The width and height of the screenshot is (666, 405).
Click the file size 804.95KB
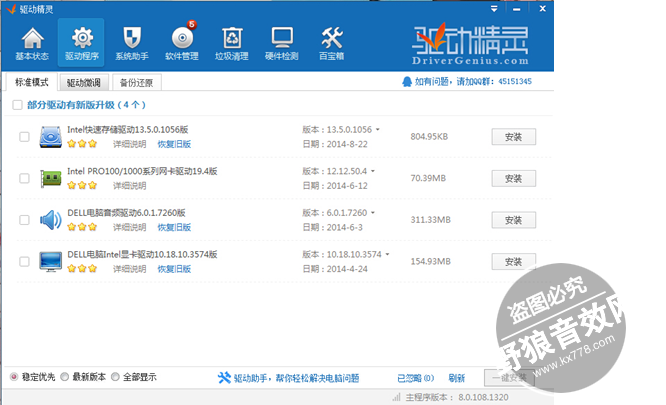[x=429, y=136]
